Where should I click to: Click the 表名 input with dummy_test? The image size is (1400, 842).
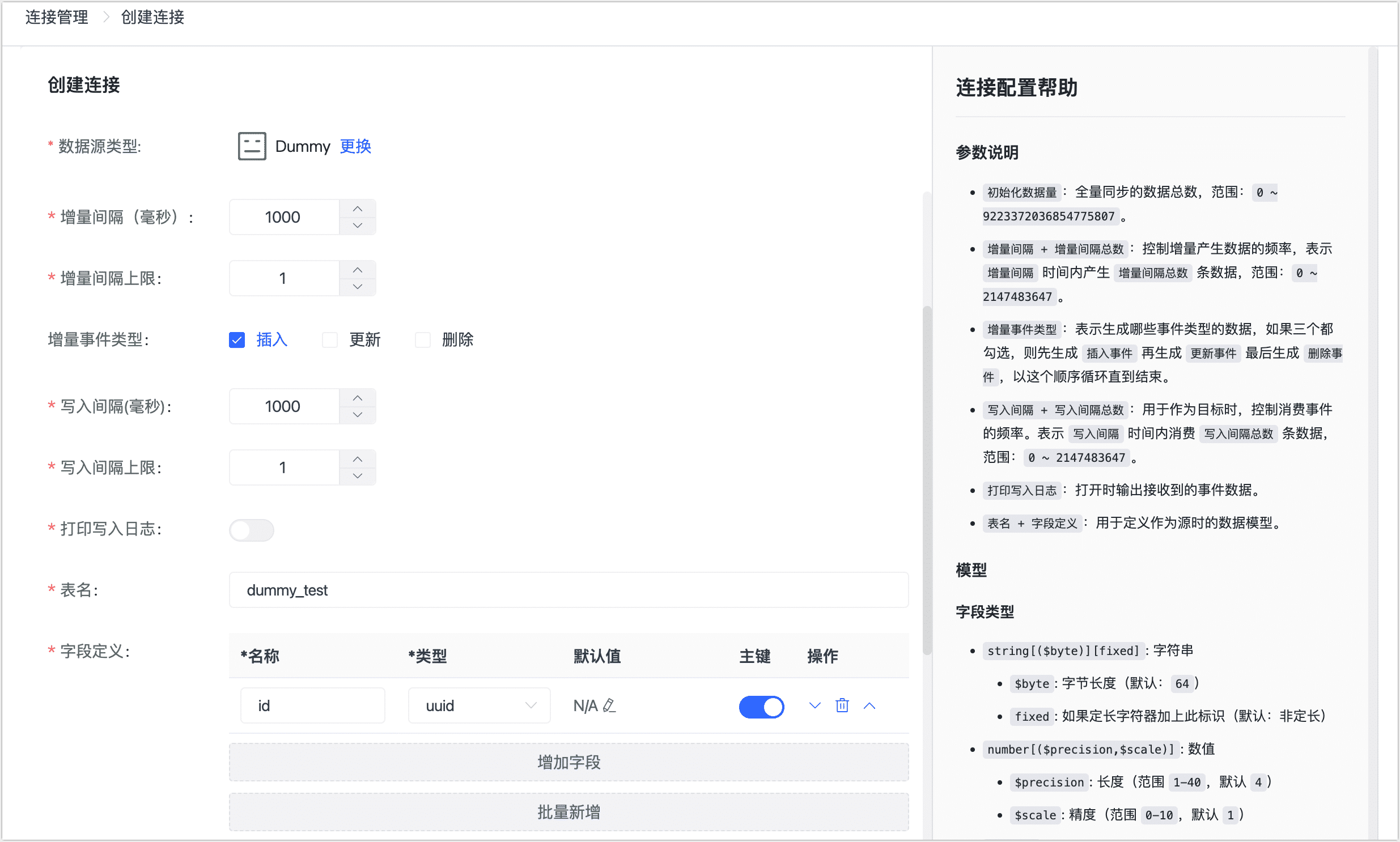pos(568,589)
